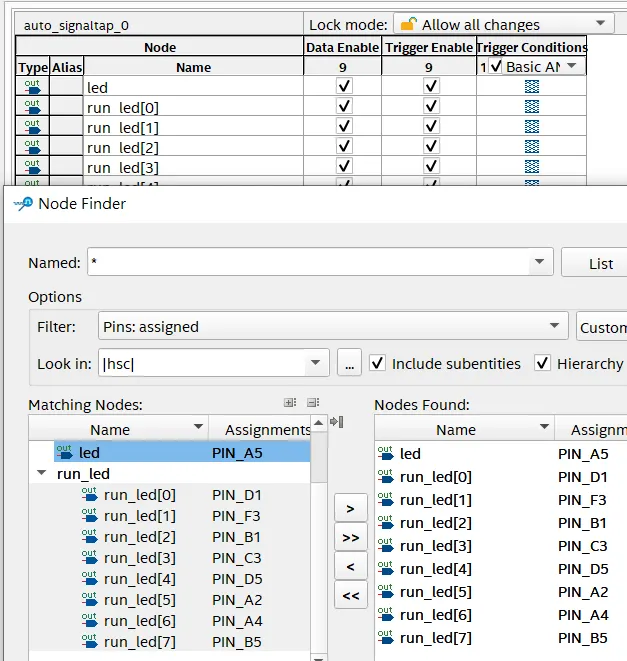The image size is (627, 661).
Task: Click the out pin icon of led in Matching Nodes
Action: point(65,452)
